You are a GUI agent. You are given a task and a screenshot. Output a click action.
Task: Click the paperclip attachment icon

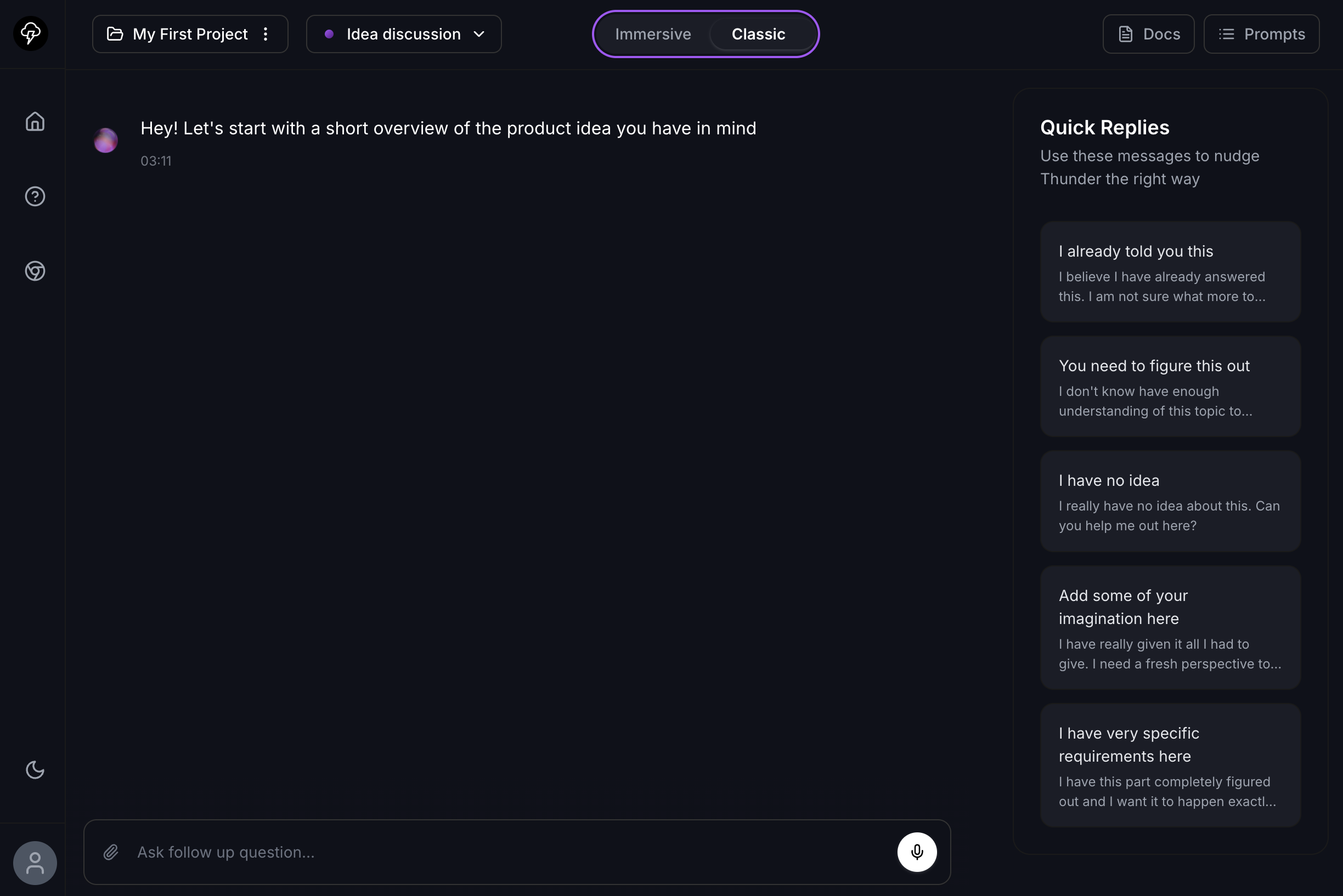pos(111,852)
